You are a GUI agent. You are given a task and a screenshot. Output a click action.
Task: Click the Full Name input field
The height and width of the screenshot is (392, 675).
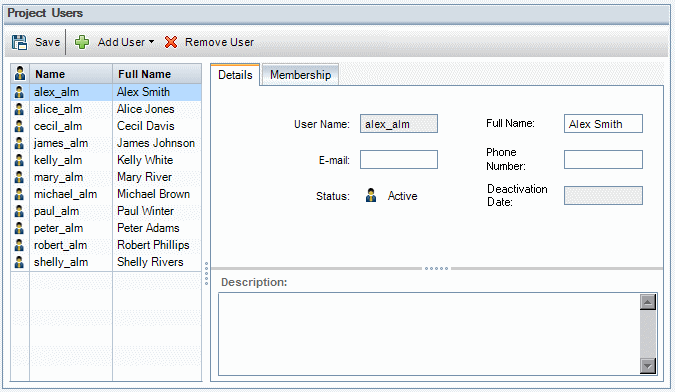[x=603, y=123]
